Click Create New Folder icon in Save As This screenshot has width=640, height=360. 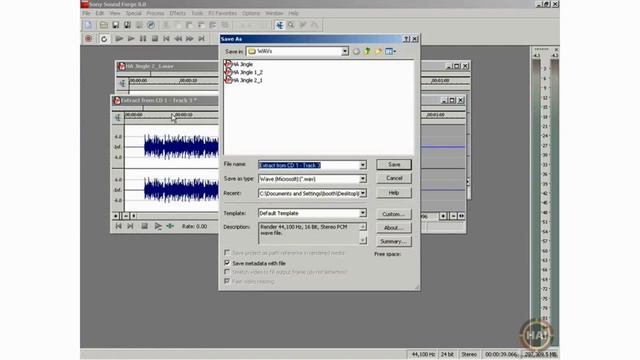(378, 51)
